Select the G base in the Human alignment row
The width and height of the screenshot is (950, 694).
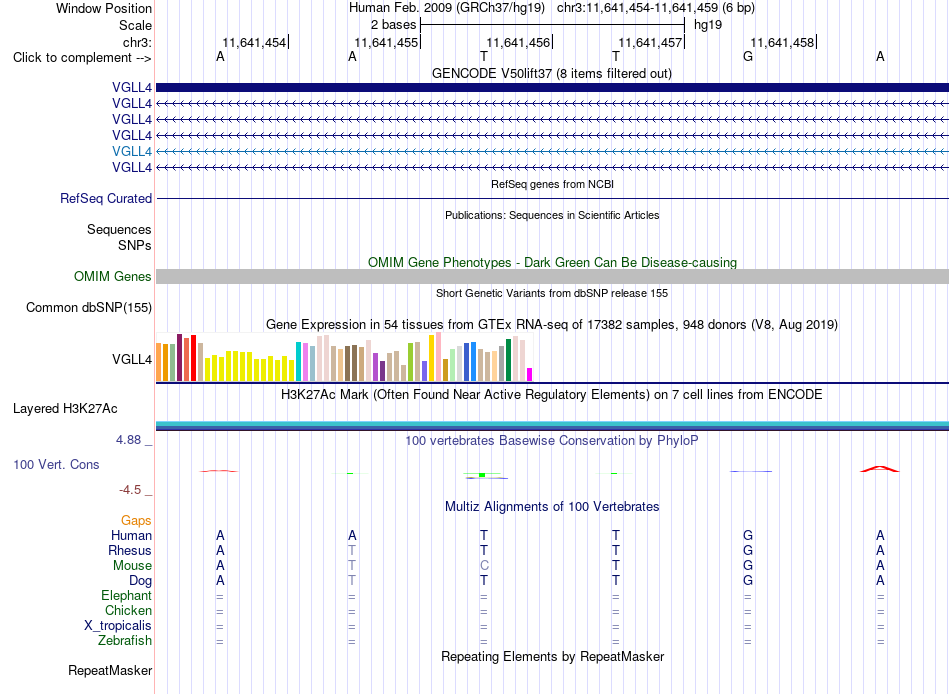748,535
